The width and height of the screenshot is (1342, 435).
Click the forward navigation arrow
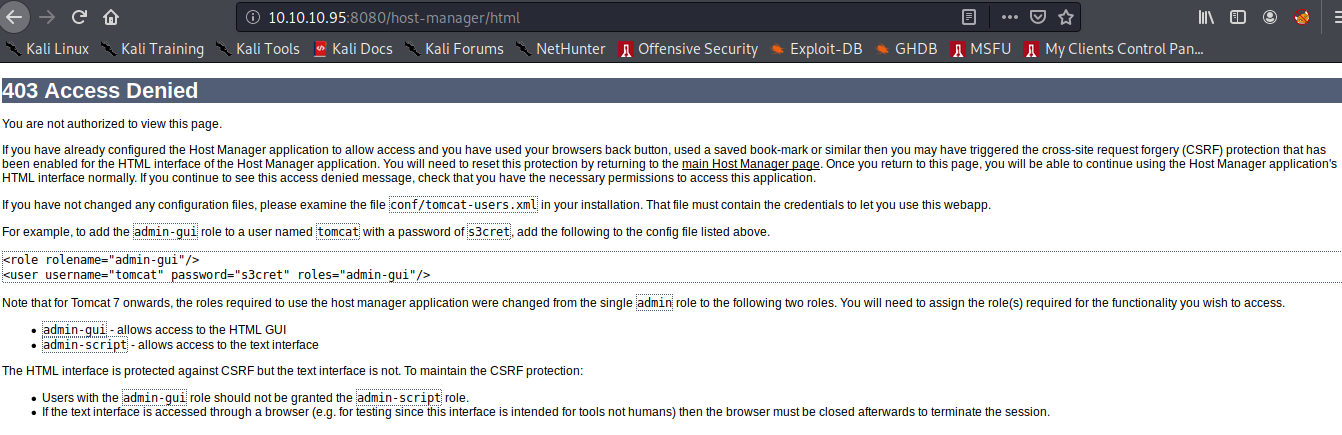tap(46, 17)
